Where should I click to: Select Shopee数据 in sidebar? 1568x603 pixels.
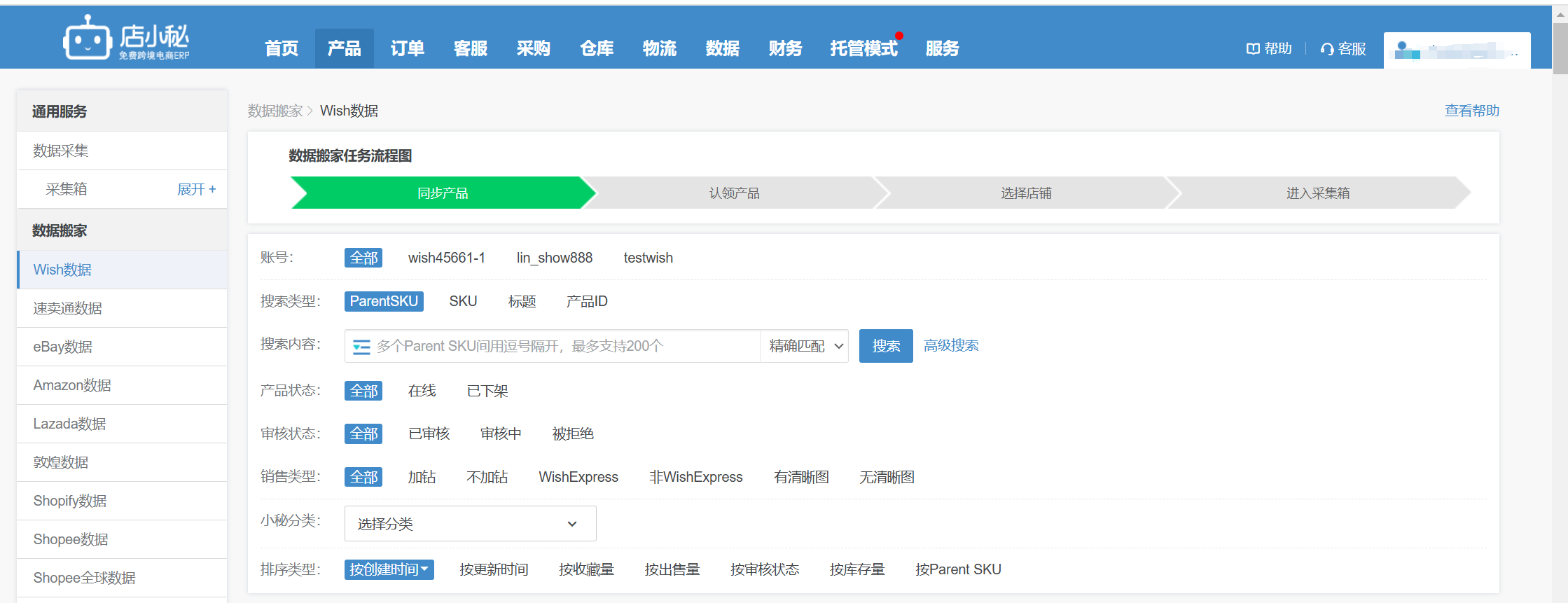coord(122,539)
